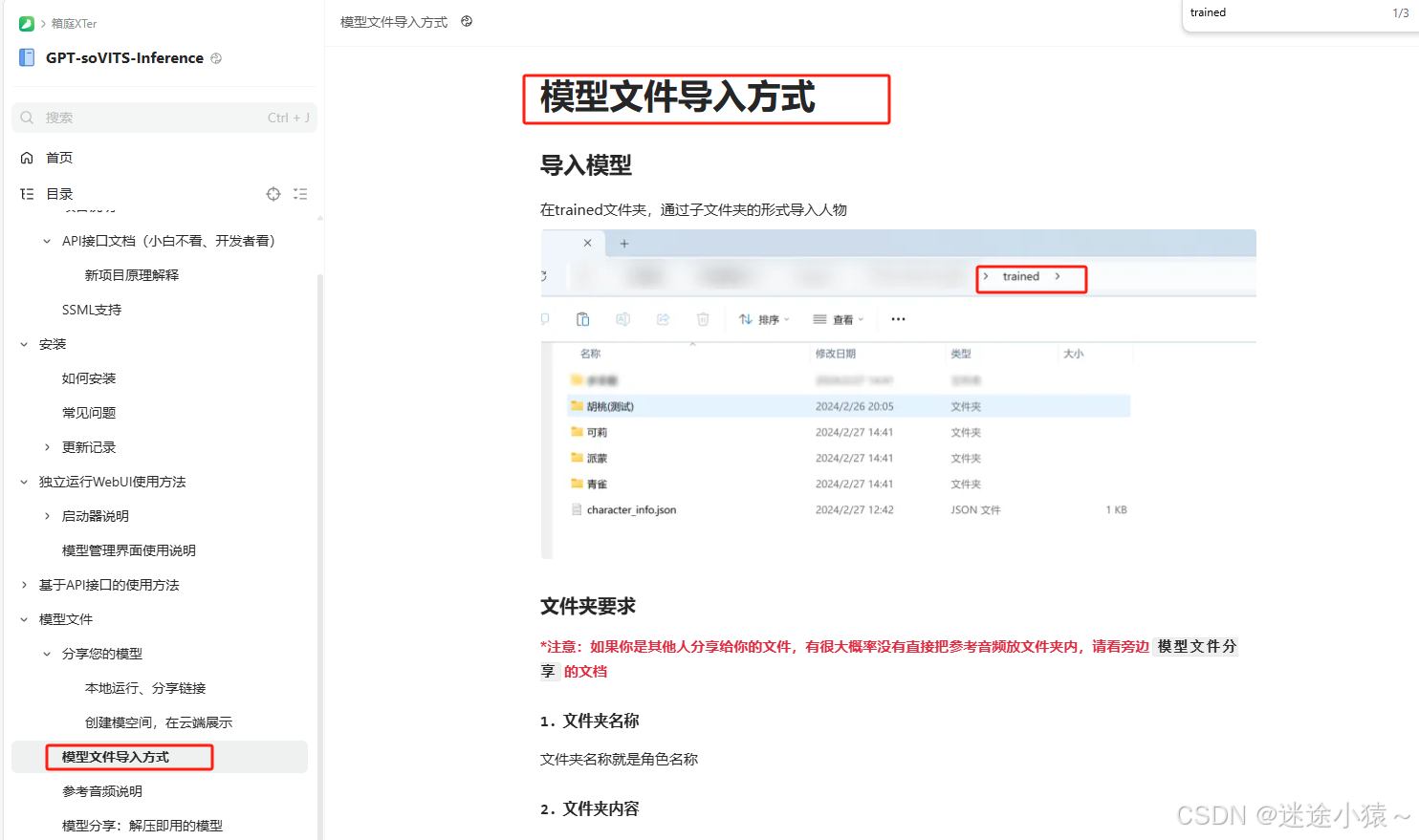Image resolution: width=1419 pixels, height=840 pixels.
Task: Click the collapse-outline icon beside 目录
Action: click(x=300, y=193)
